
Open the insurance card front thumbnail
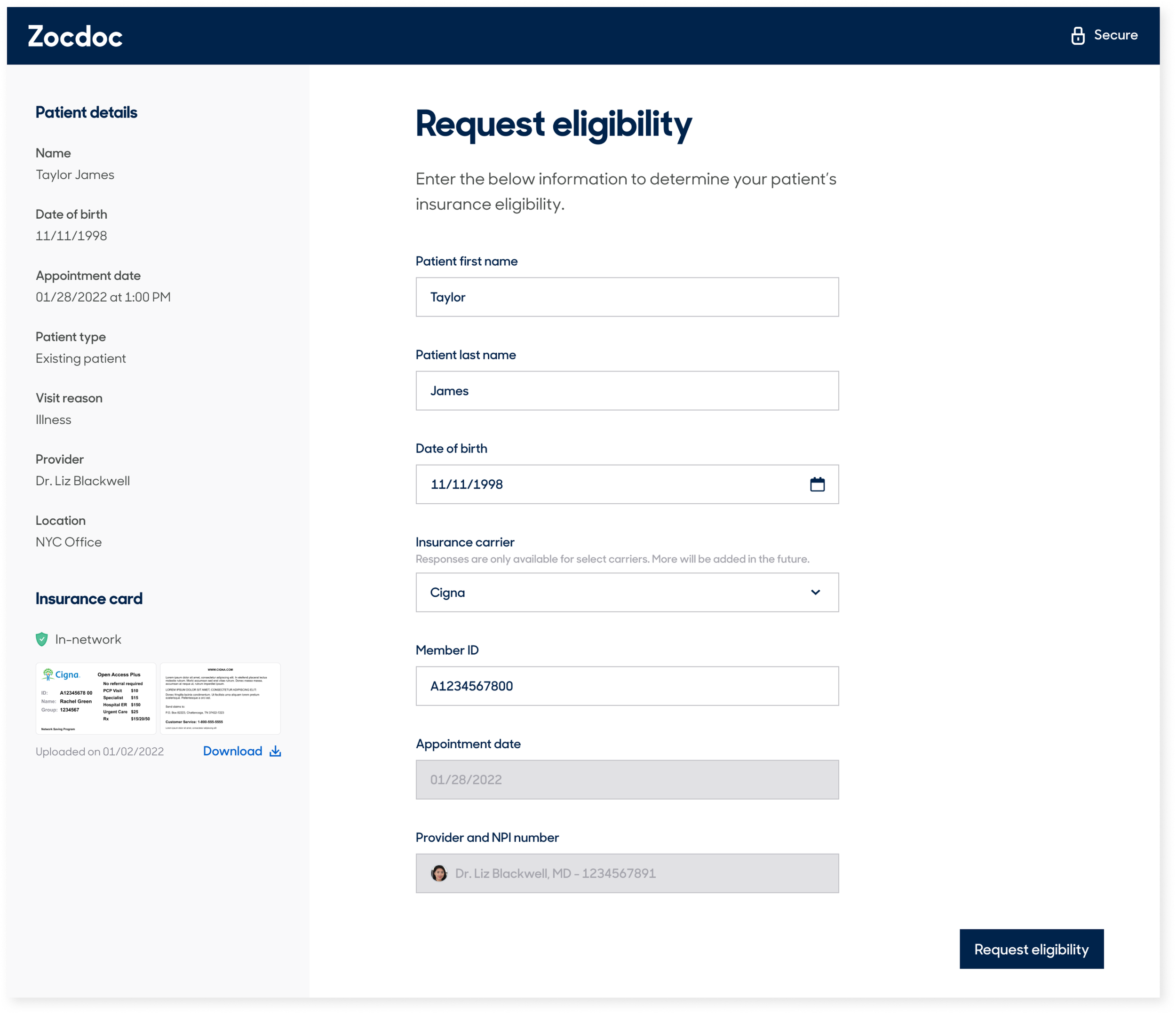coord(96,698)
